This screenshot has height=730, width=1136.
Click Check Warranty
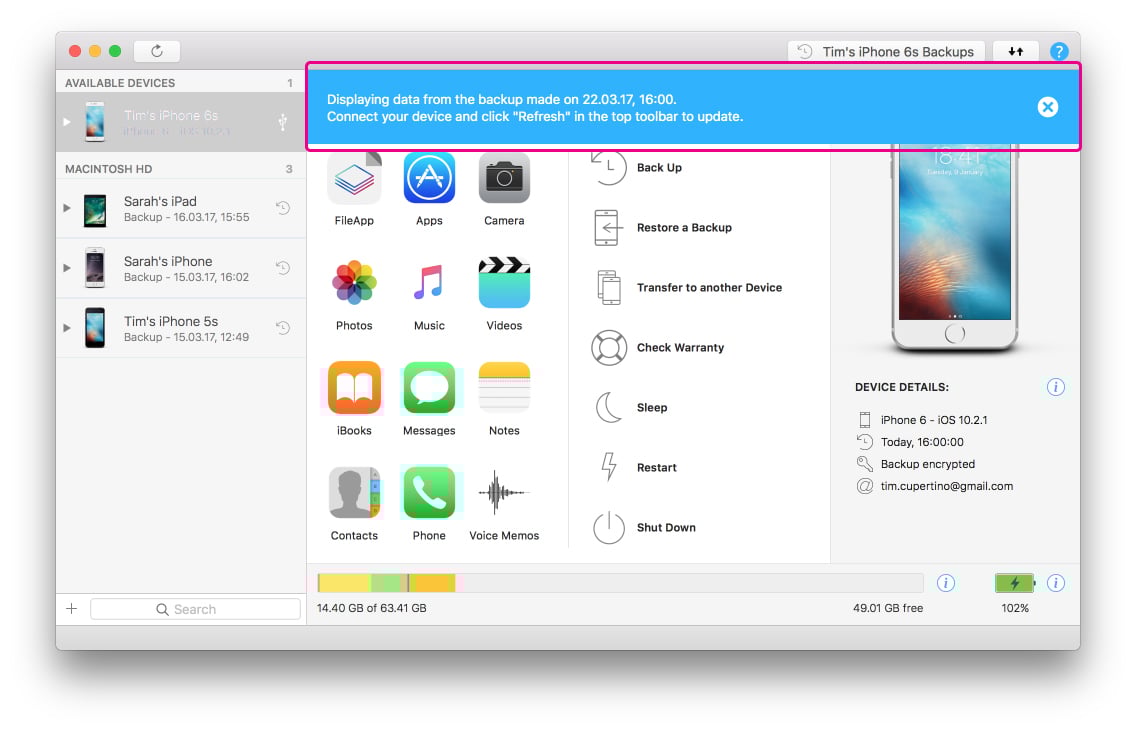(x=658, y=348)
